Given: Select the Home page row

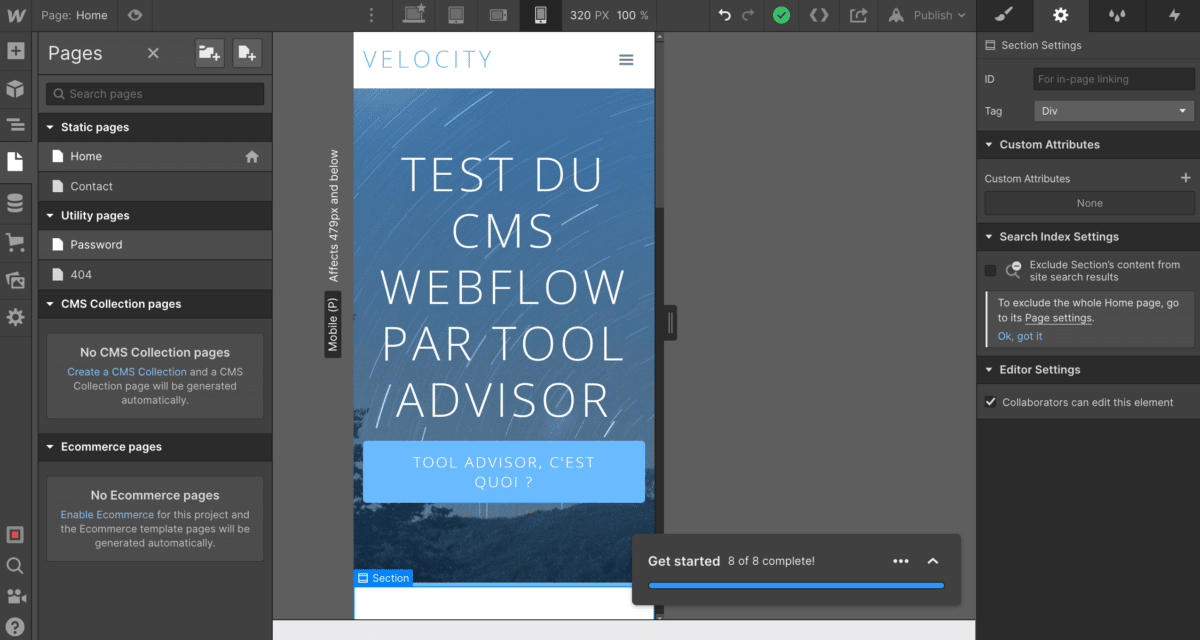Looking at the screenshot, I should point(155,156).
